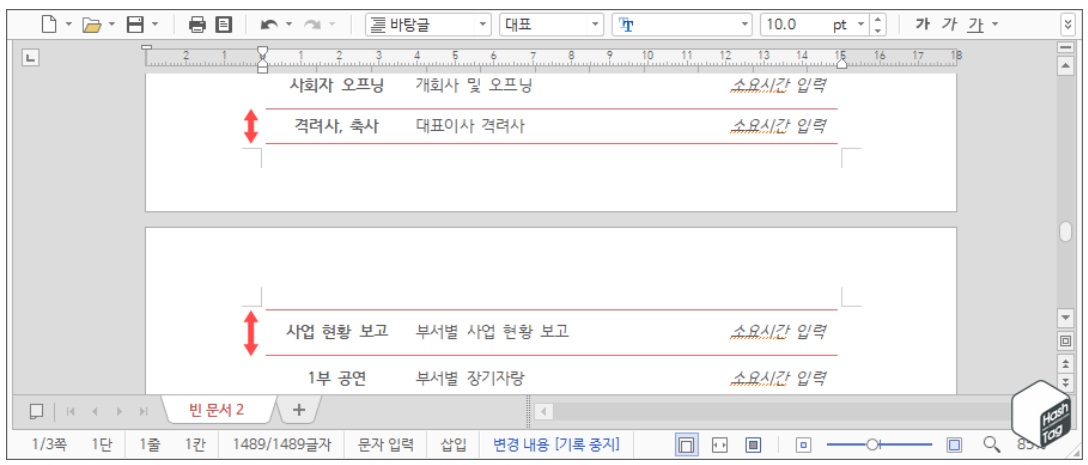Click the zoom out small page icon
Image resolution: width=1088 pixels, height=465 pixels.
[804, 445]
